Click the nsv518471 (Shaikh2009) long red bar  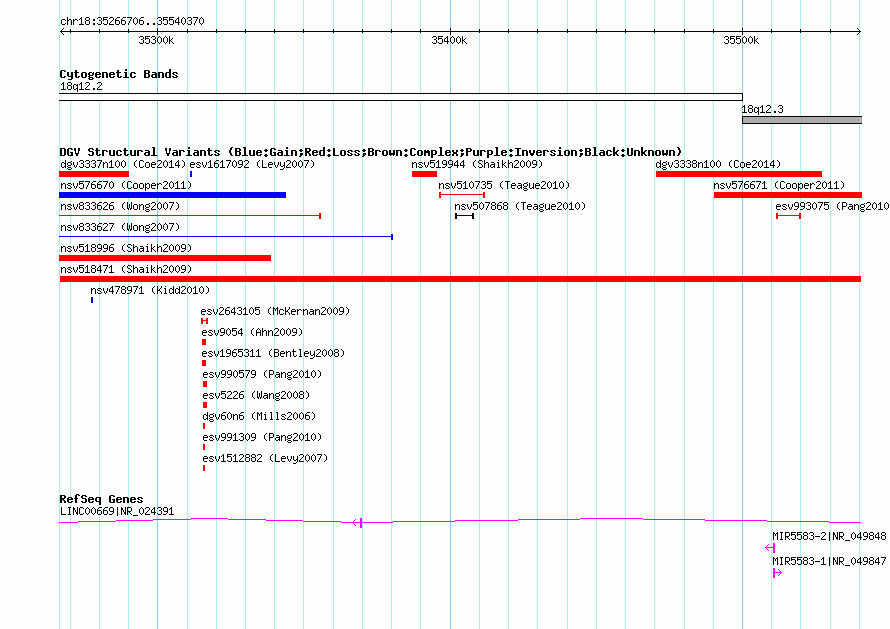coord(460,279)
